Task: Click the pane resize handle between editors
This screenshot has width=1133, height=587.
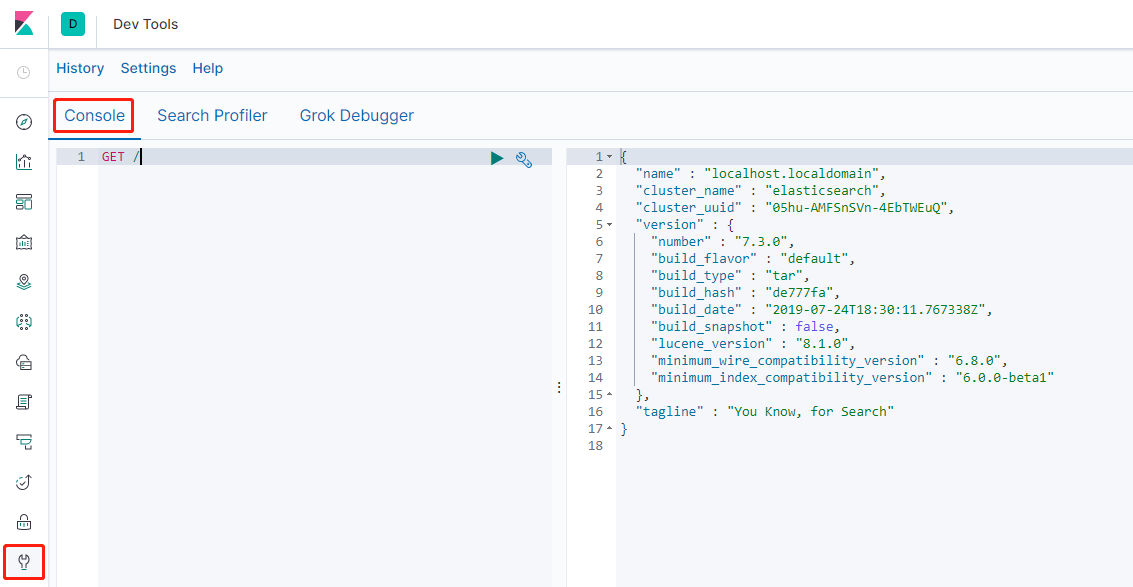Action: (x=559, y=387)
